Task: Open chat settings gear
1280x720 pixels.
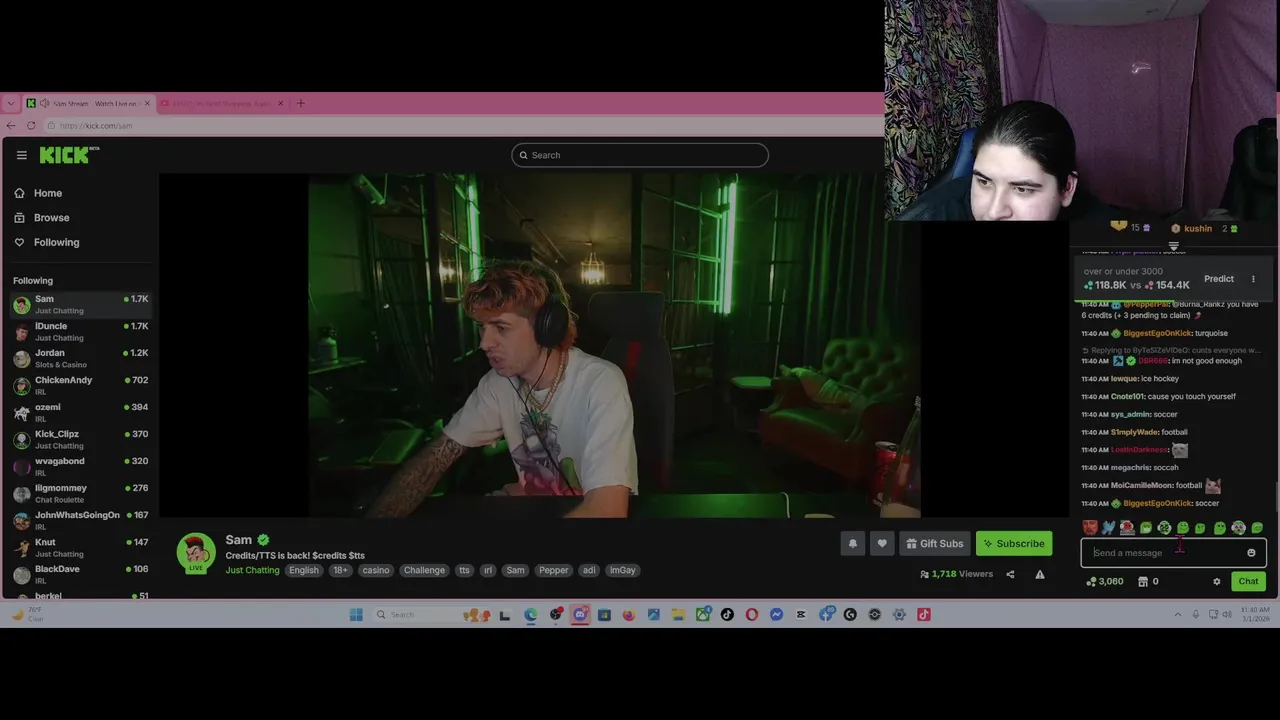Action: 1217,581
